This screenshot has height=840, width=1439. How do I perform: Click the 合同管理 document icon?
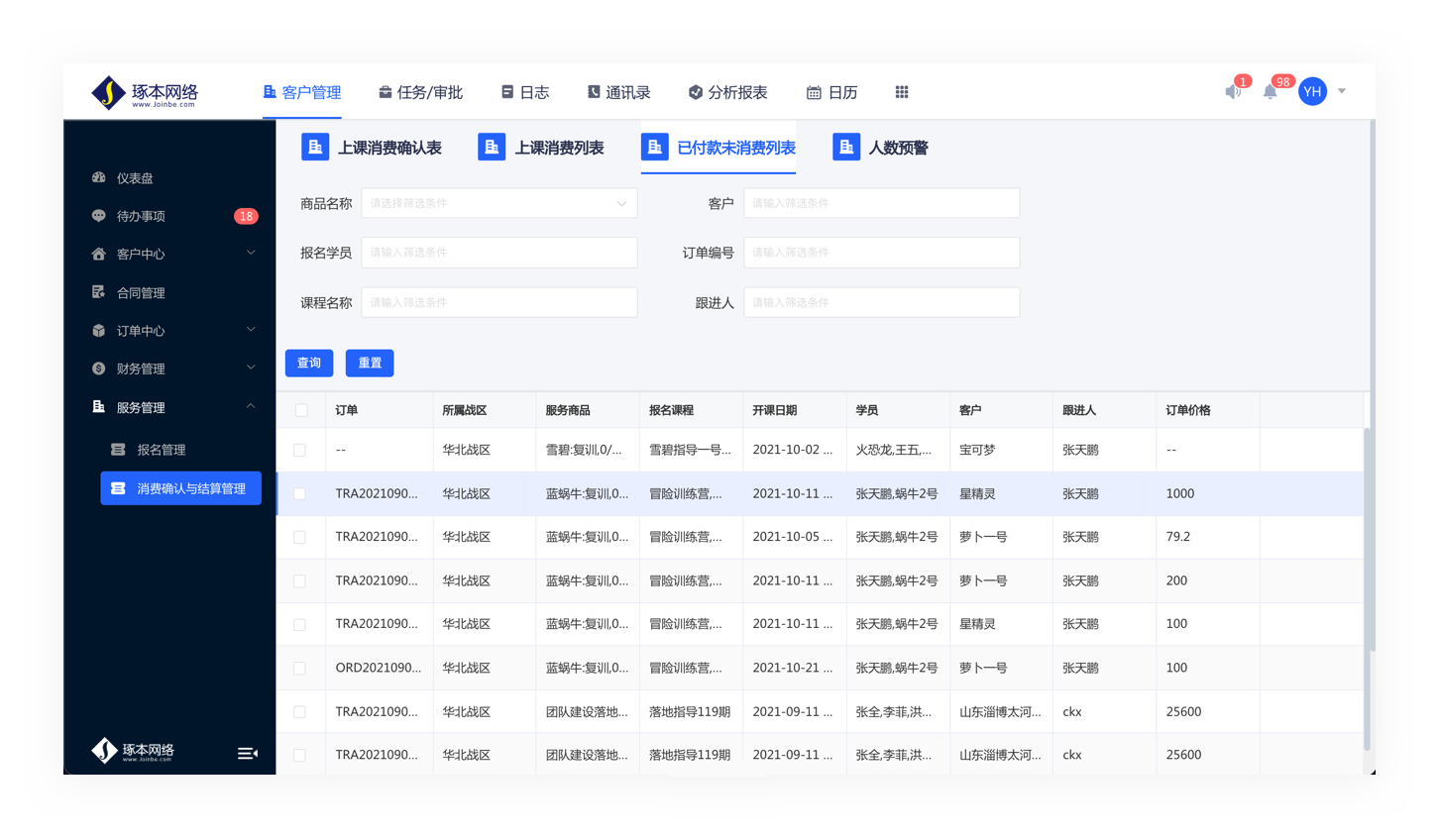pos(98,292)
